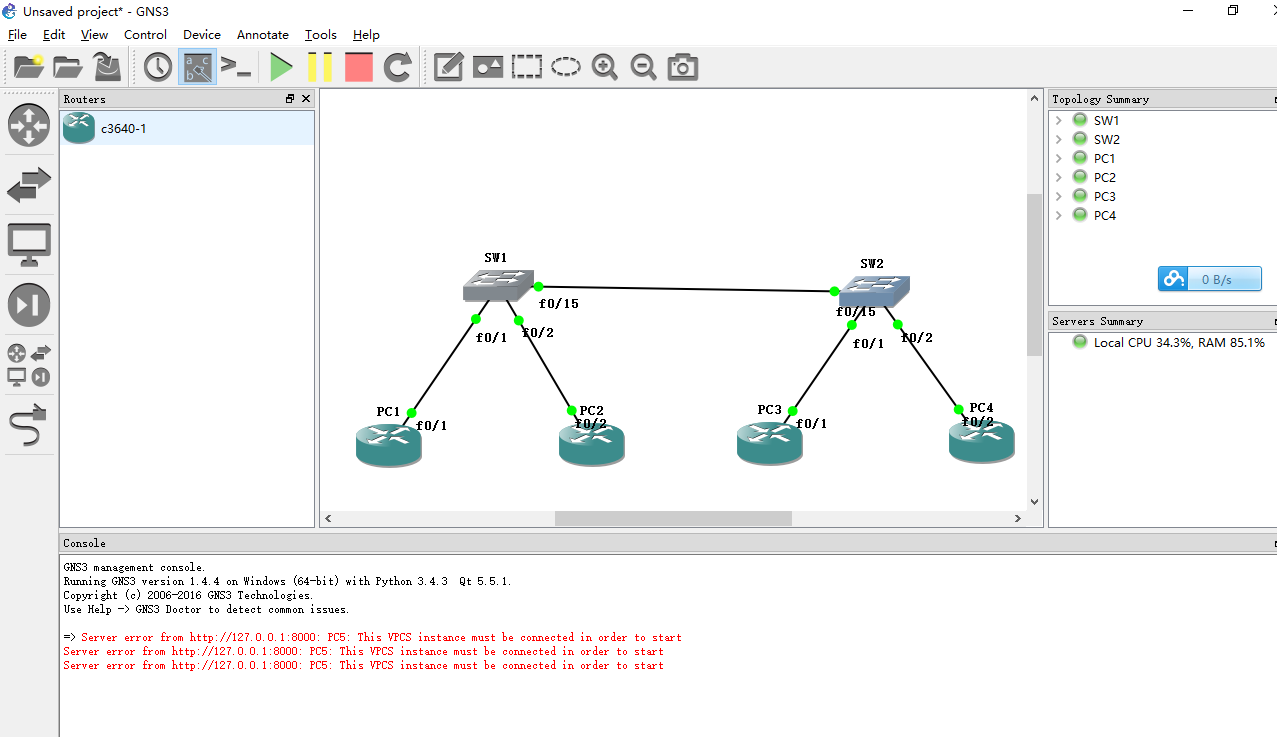
Task: Select PC4 device on the canvas
Action: (981, 441)
